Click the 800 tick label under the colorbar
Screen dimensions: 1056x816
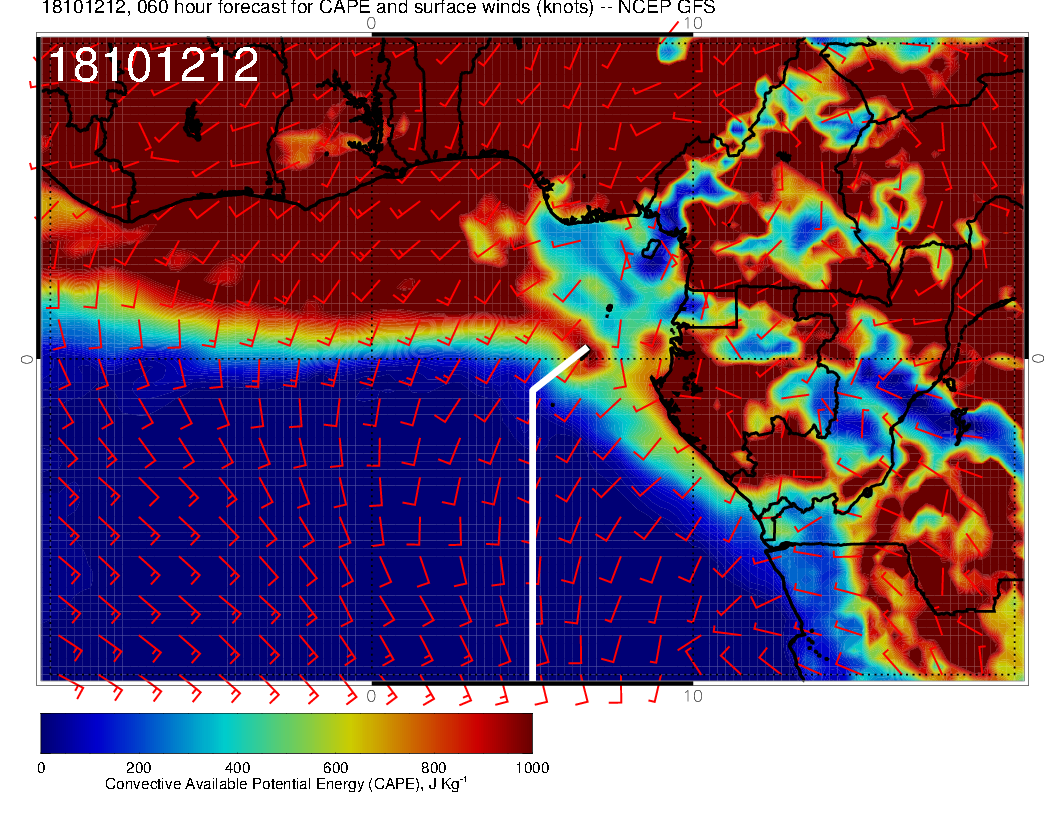coord(433,768)
